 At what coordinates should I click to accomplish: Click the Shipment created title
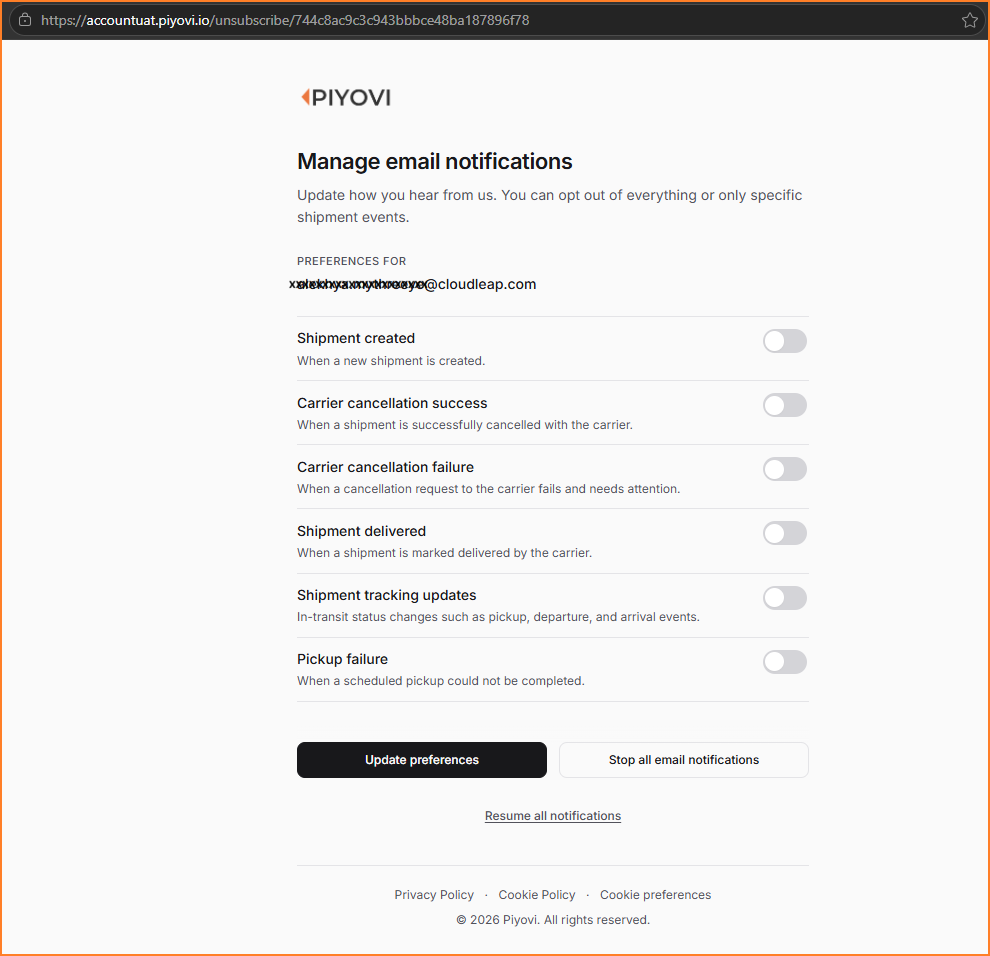point(356,338)
